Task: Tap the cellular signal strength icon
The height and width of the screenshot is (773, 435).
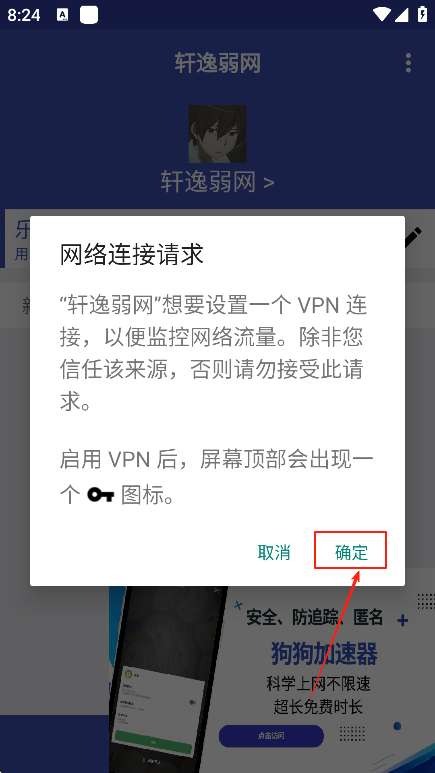Action: [x=402, y=14]
